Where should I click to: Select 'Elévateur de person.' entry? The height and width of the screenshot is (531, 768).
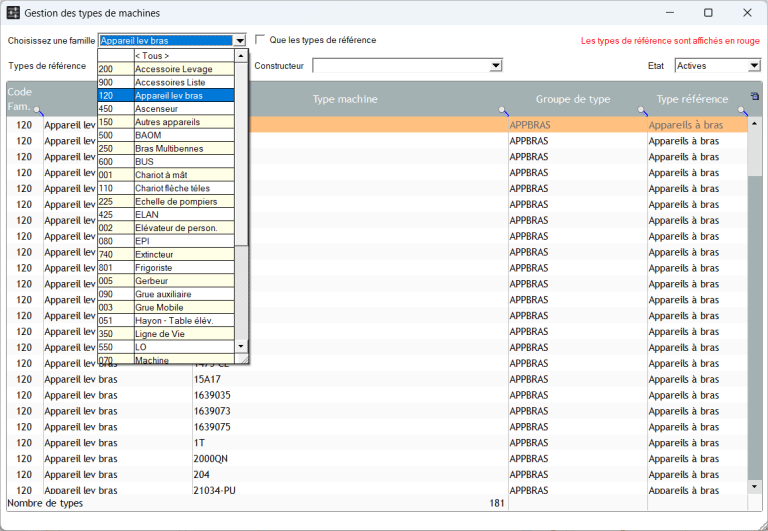[166, 227]
